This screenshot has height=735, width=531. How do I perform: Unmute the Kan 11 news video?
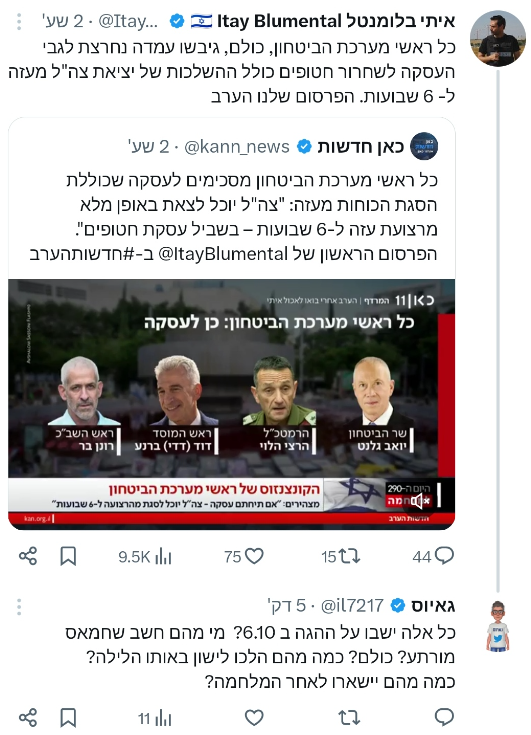(x=419, y=501)
